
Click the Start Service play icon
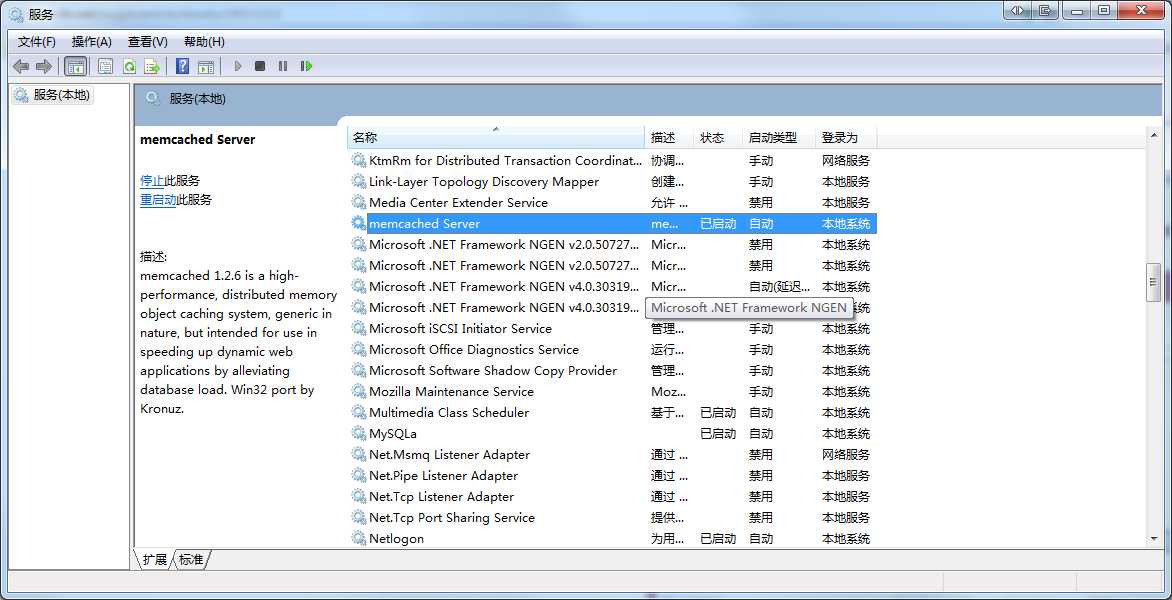238,67
